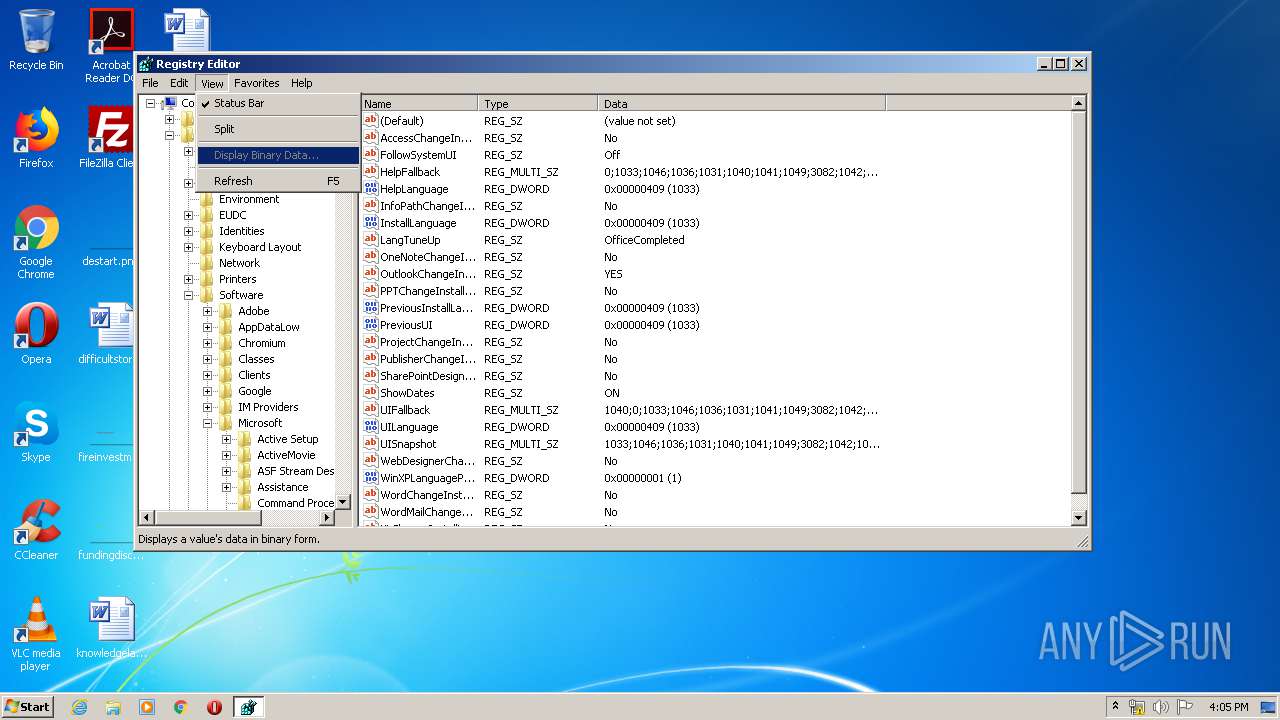Screen dimensions: 1280x720
Task: Choose Refresh from the View menu
Action: tap(278, 181)
